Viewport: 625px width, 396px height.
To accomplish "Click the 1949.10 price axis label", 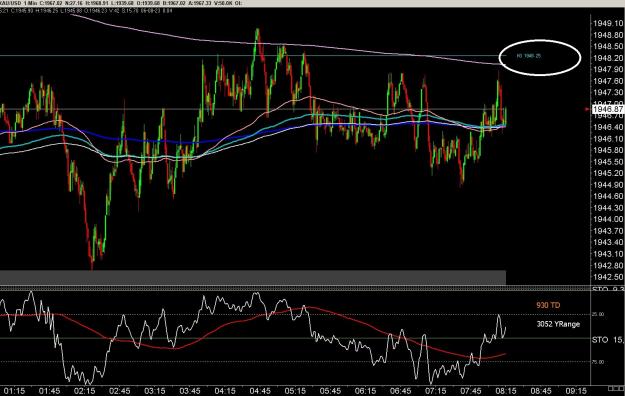I will pyautogui.click(x=608, y=24).
